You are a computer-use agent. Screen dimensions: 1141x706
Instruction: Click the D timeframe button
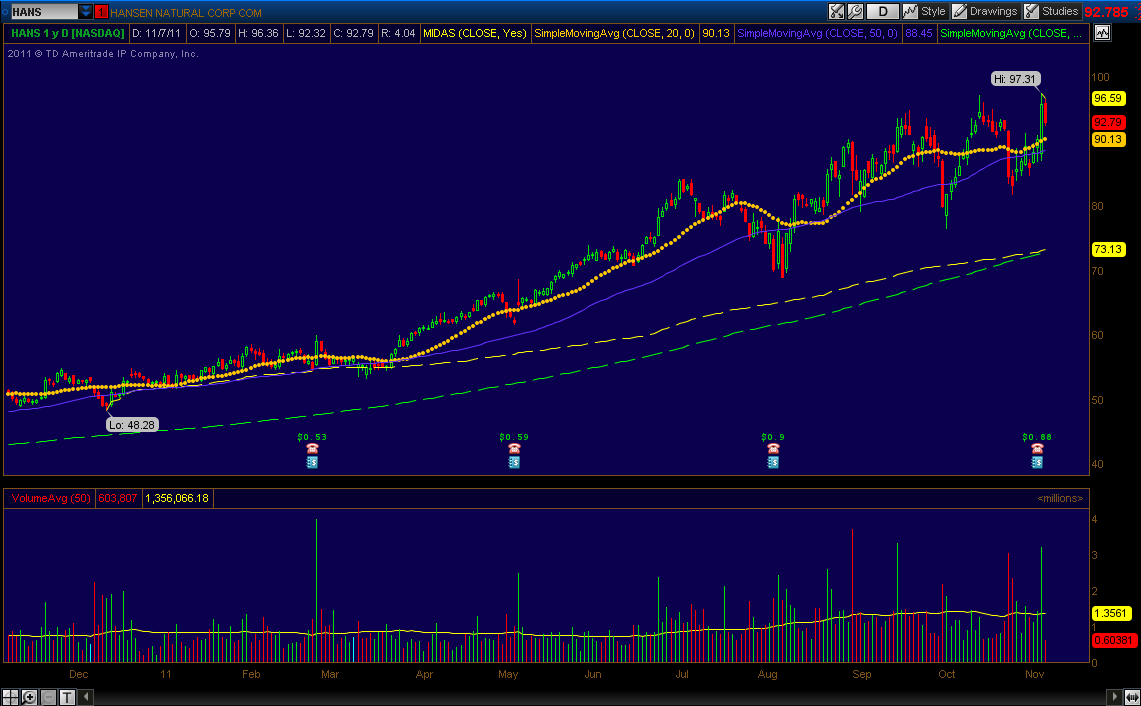pyautogui.click(x=883, y=12)
